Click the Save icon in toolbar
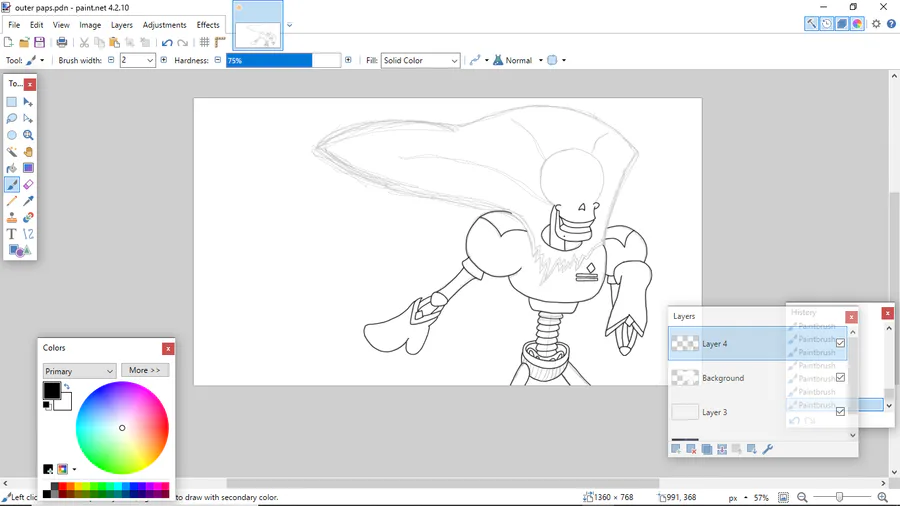The height and width of the screenshot is (506, 900). [x=39, y=42]
